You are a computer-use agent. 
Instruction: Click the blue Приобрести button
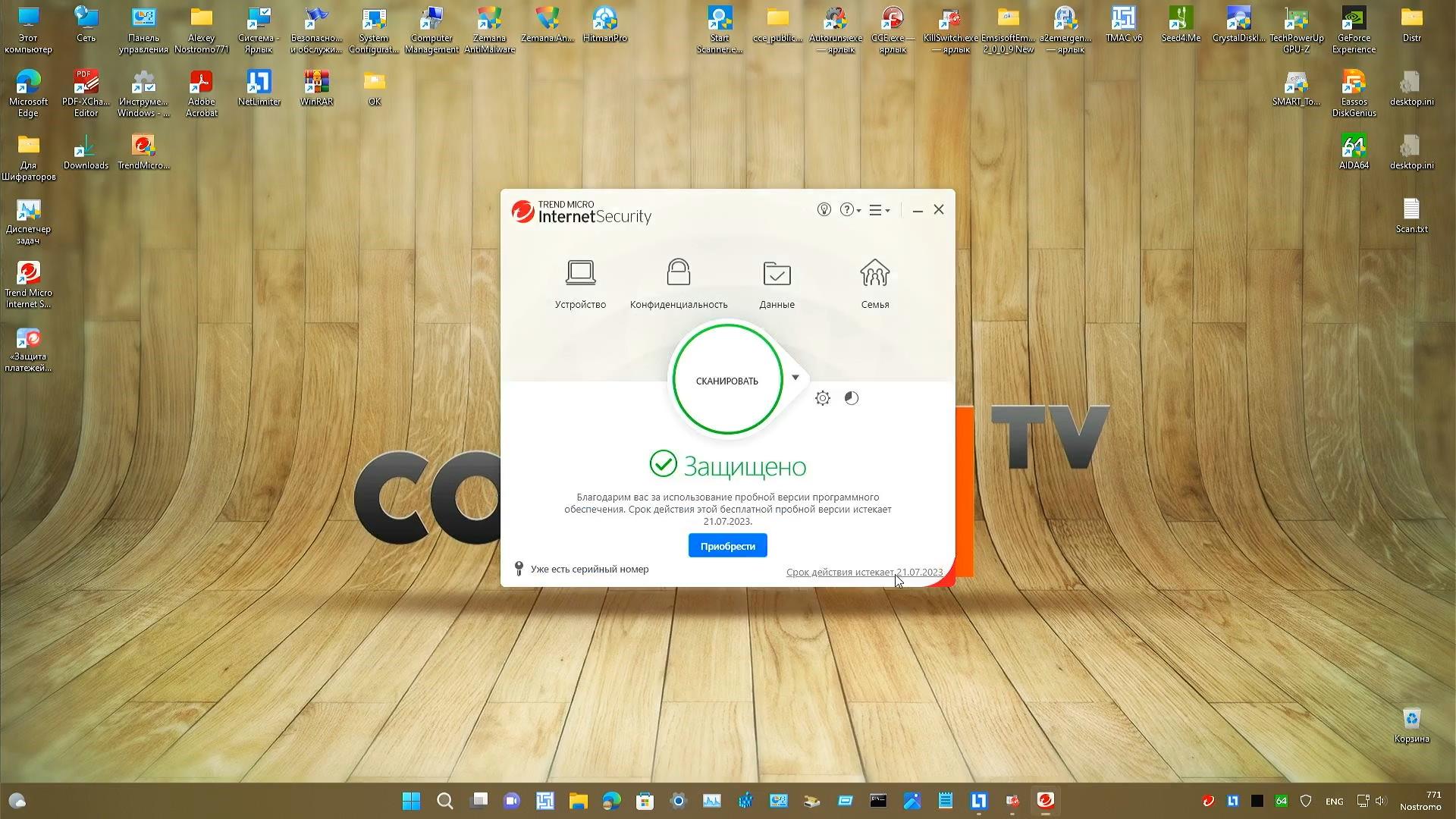coord(727,546)
